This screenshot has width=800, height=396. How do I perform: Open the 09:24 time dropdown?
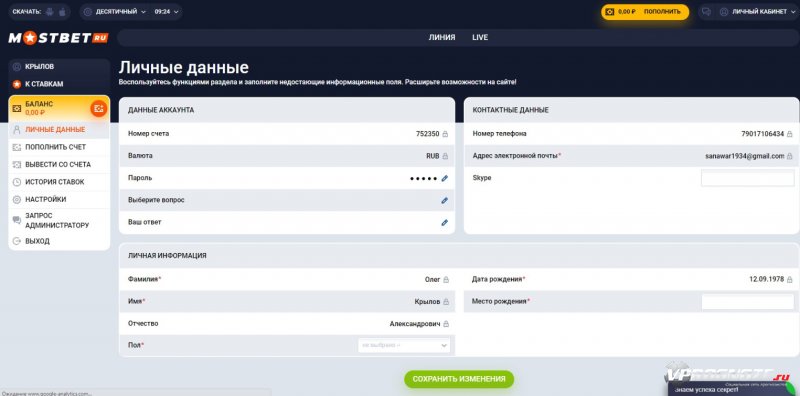tap(166, 12)
